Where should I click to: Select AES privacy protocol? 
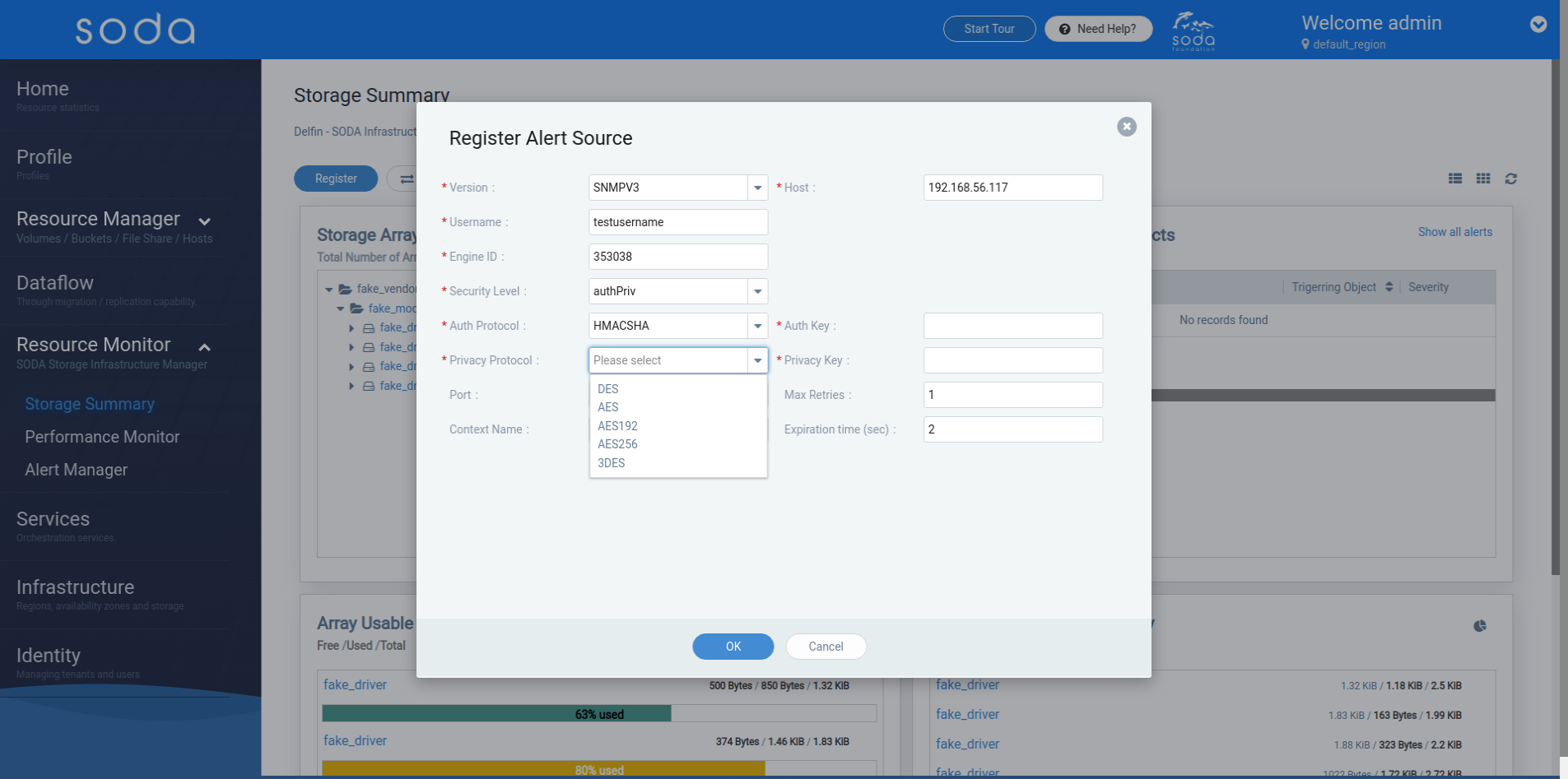point(678,407)
